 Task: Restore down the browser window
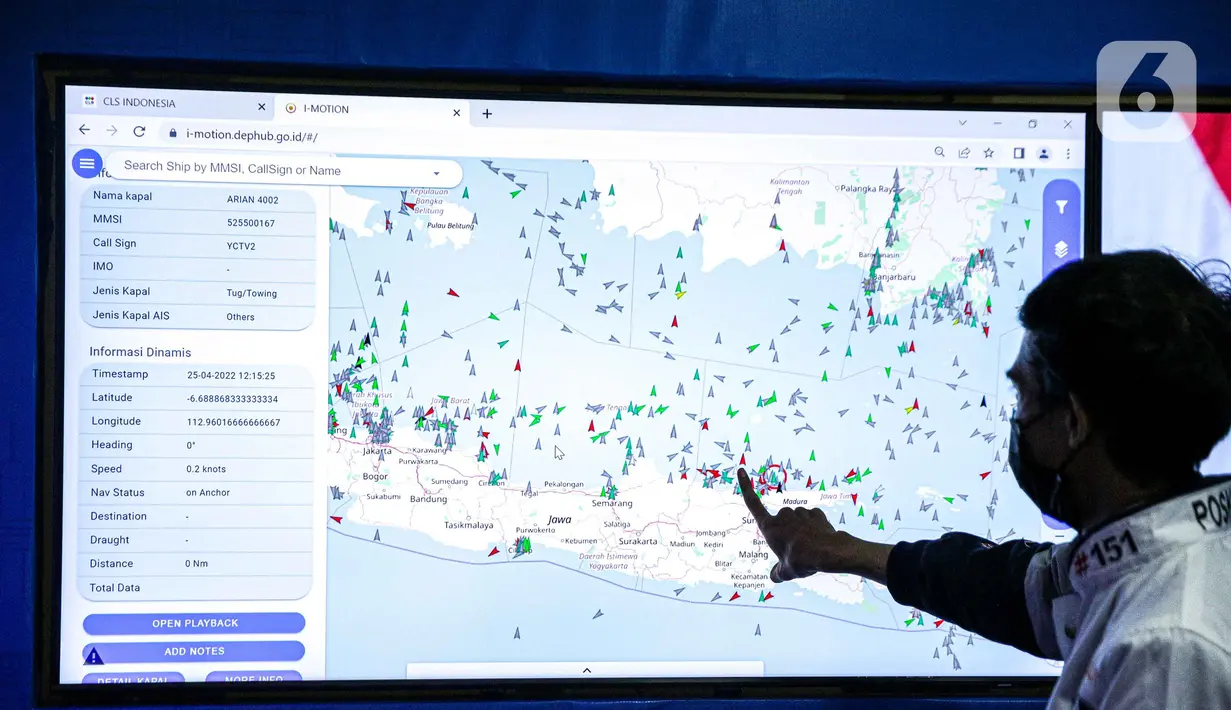tap(1033, 124)
